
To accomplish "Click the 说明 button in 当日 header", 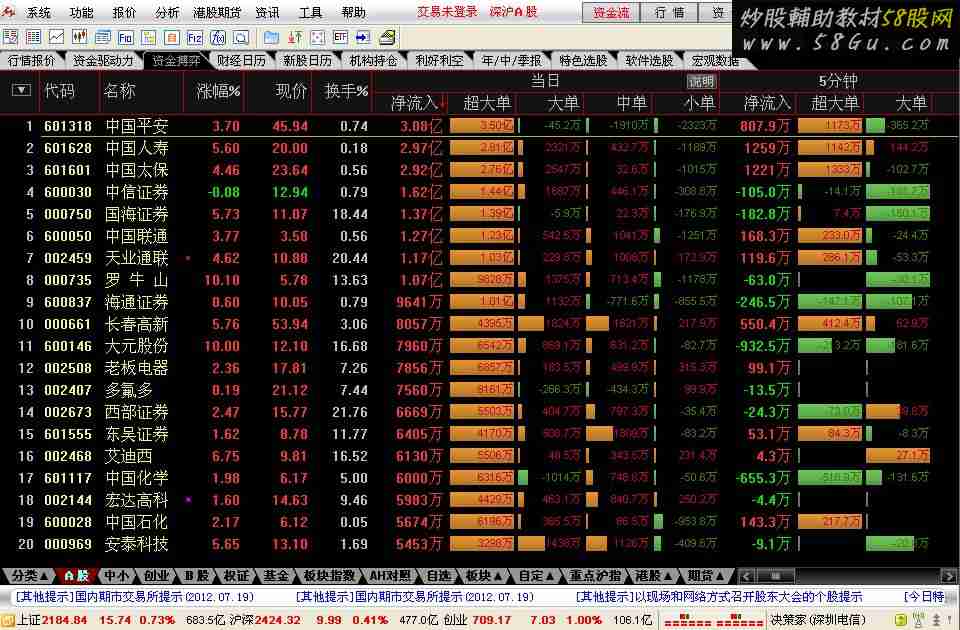I will pos(702,81).
